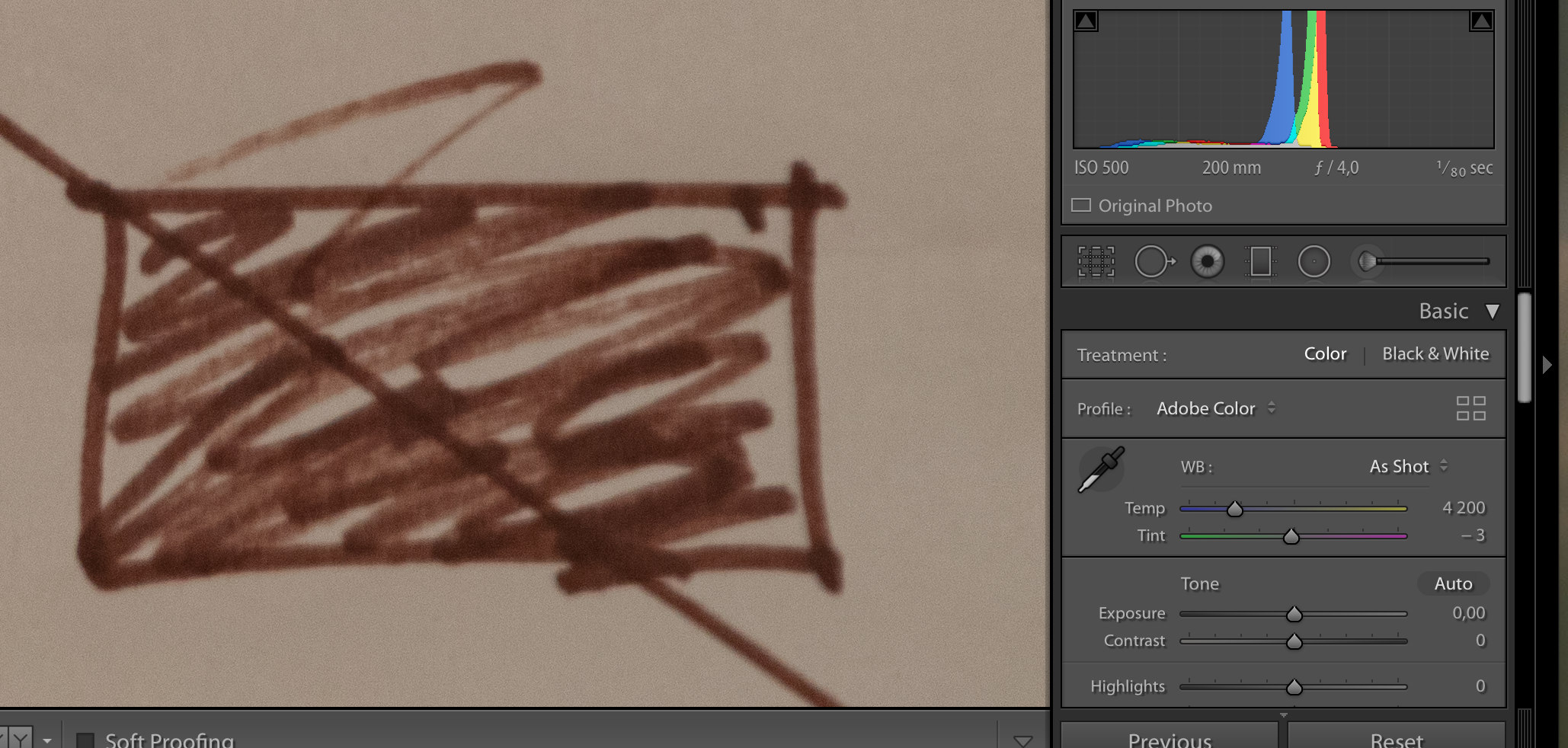The image size is (1568, 748).
Task: Click the Highlights value 0
Action: 1480,686
